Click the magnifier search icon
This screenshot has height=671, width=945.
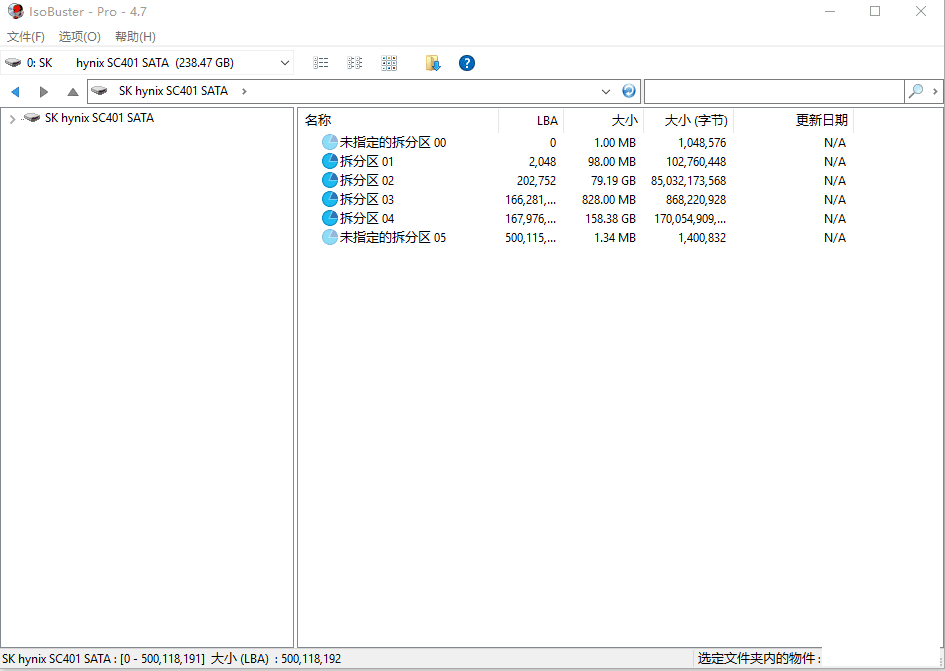click(x=915, y=92)
